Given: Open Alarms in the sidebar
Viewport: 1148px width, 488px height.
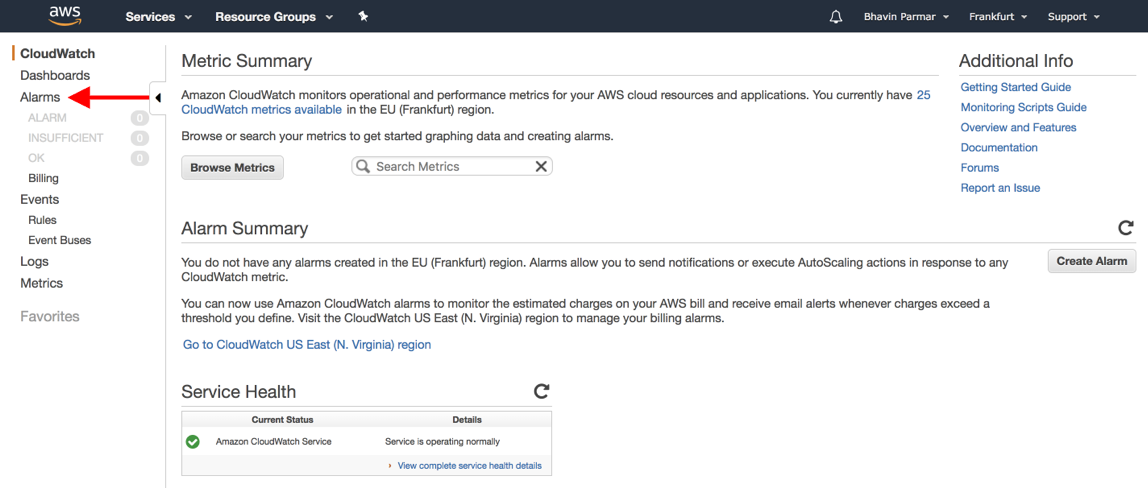Looking at the screenshot, I should [40, 97].
